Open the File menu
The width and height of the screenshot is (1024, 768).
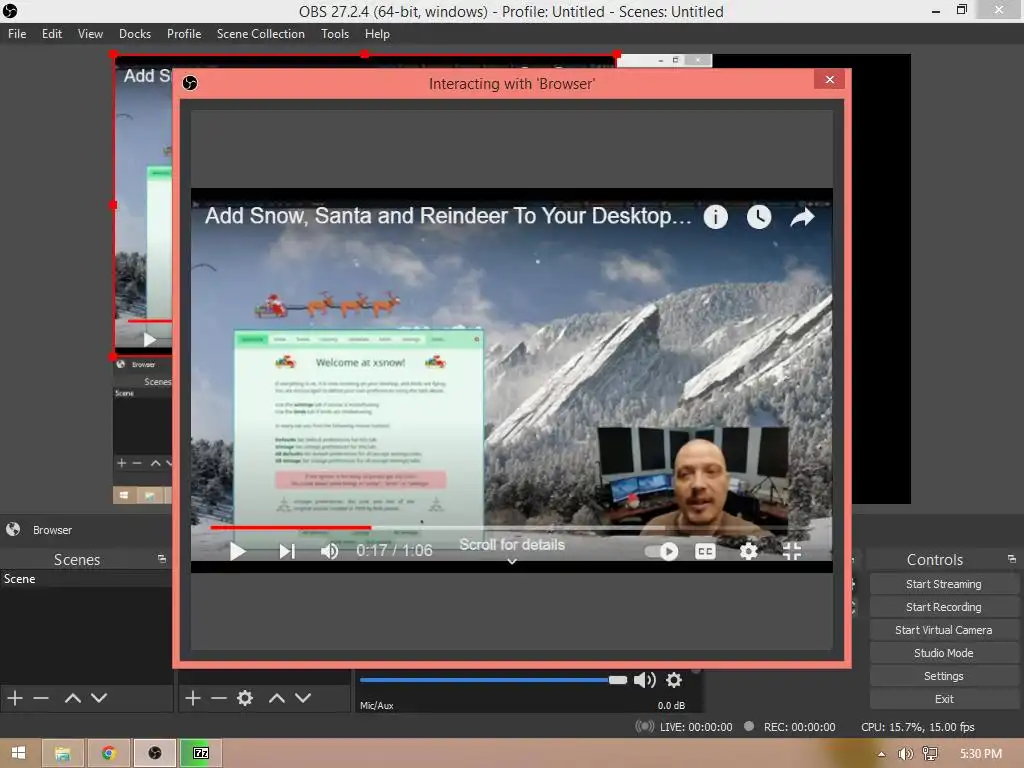[x=17, y=34]
